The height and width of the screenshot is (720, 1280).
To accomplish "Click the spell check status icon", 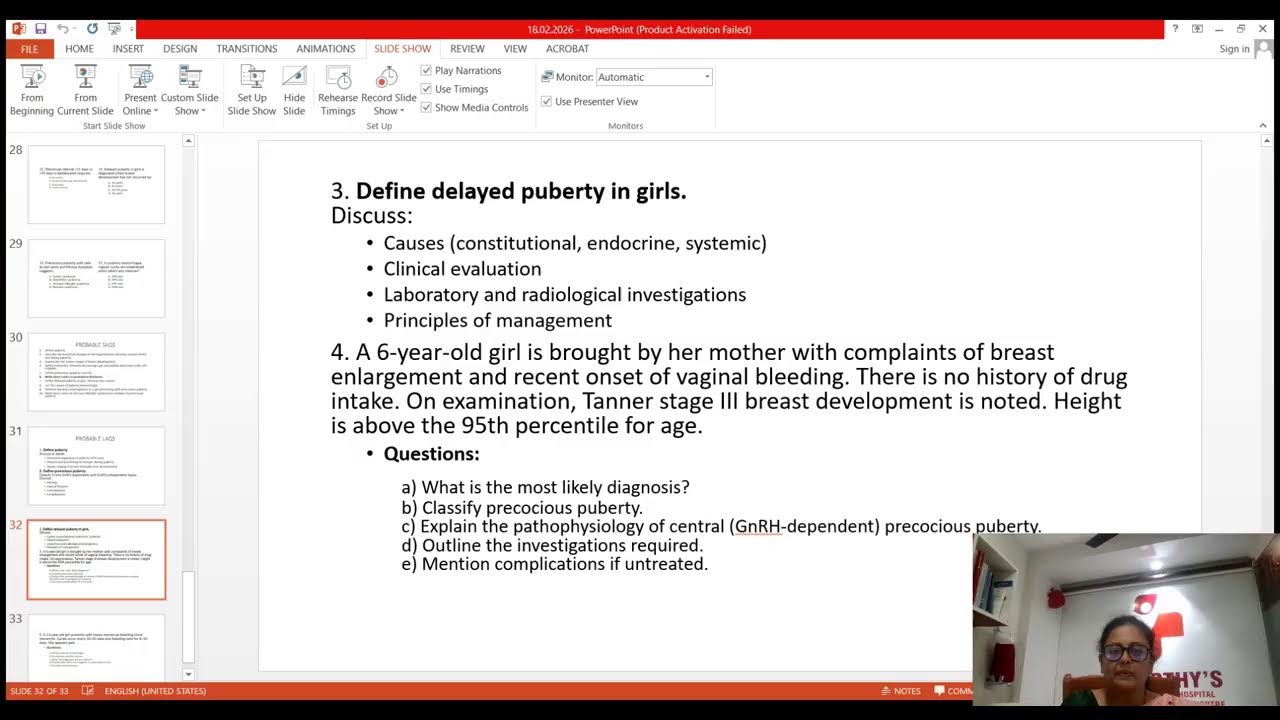I will pyautogui.click(x=88, y=691).
